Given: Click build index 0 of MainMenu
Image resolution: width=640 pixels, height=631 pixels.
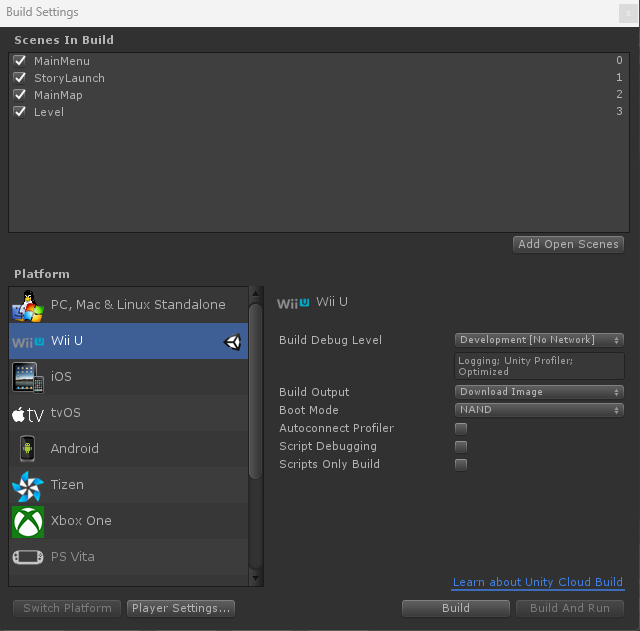Looking at the screenshot, I should 619,60.
